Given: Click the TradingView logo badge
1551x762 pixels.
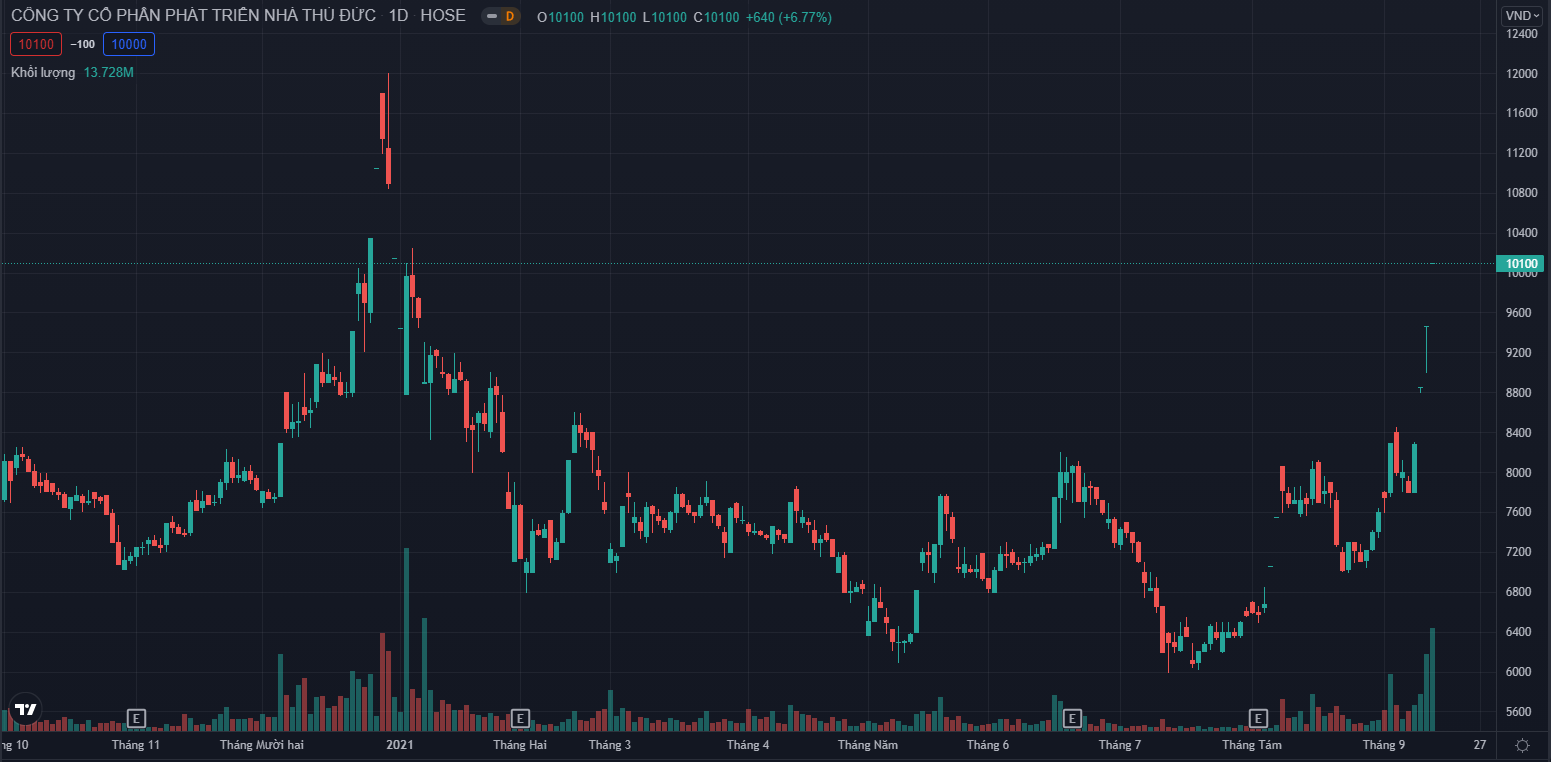Looking at the screenshot, I should [26, 709].
